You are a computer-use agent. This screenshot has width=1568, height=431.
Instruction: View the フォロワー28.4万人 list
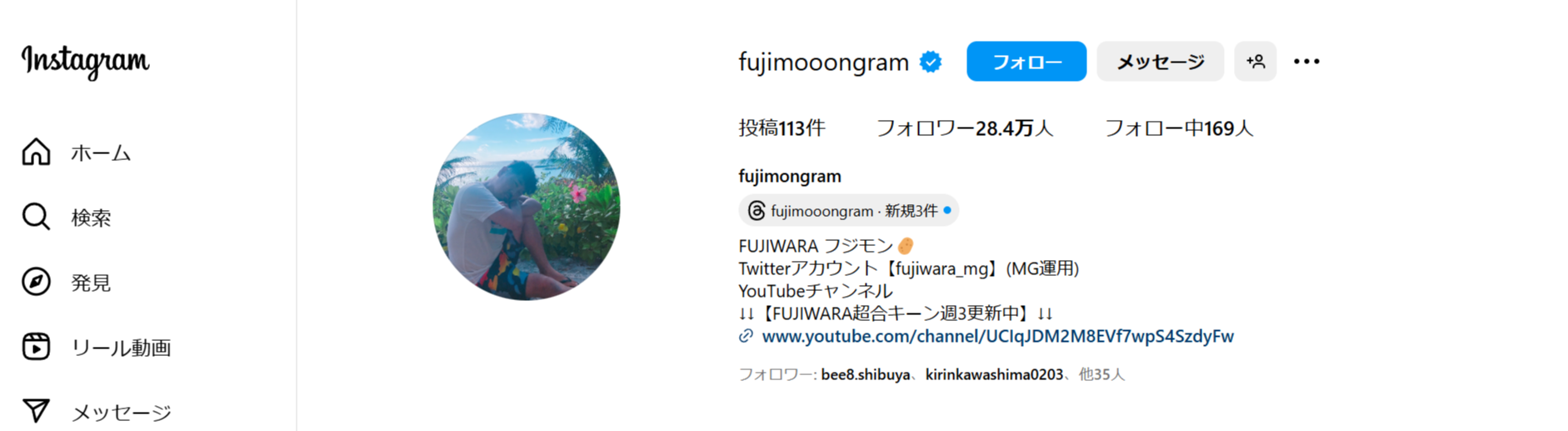pos(965,128)
